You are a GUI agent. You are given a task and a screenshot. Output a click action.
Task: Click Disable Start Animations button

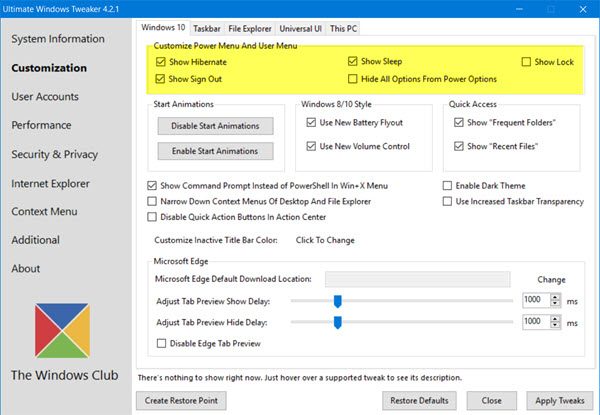tap(215, 126)
